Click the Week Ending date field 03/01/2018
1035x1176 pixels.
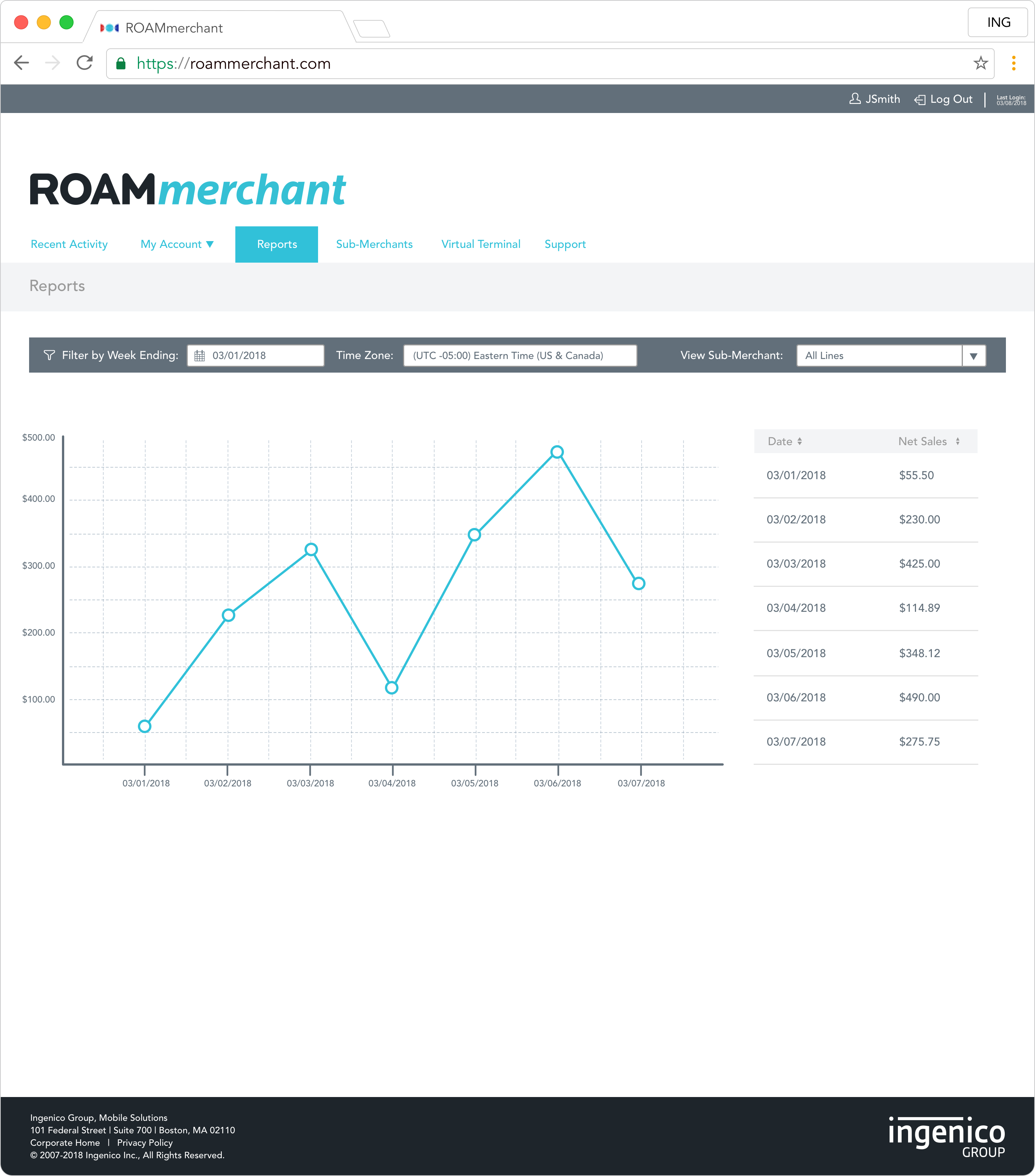coord(255,356)
